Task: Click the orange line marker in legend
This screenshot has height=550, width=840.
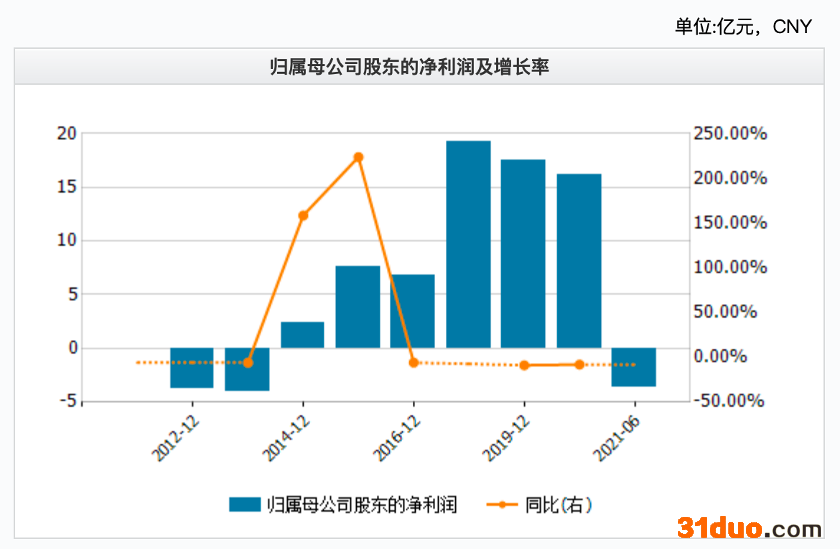Action: (502, 505)
